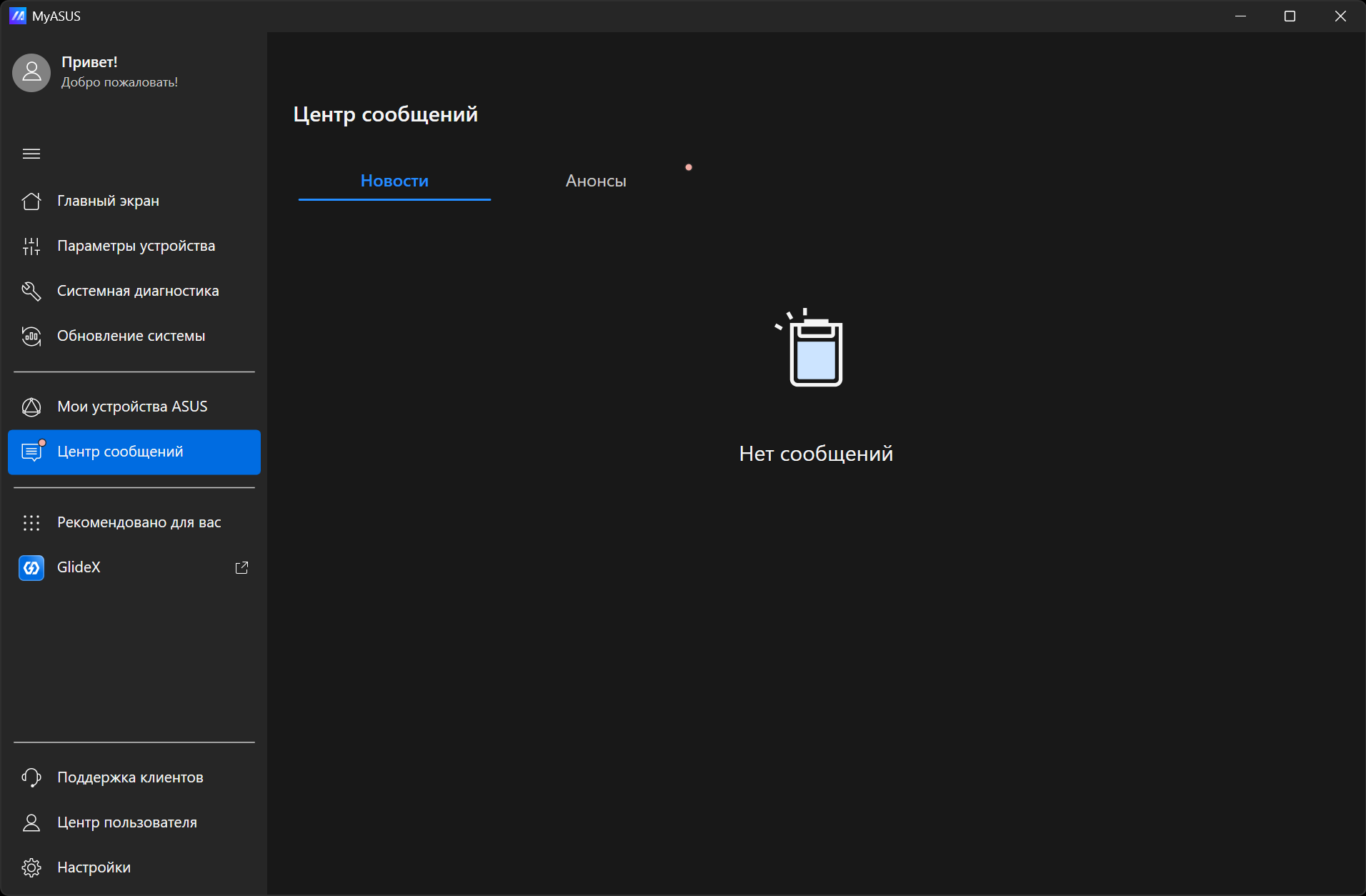1366x896 pixels.
Task: Click the update icon for Обновление системы
Action: click(31, 337)
